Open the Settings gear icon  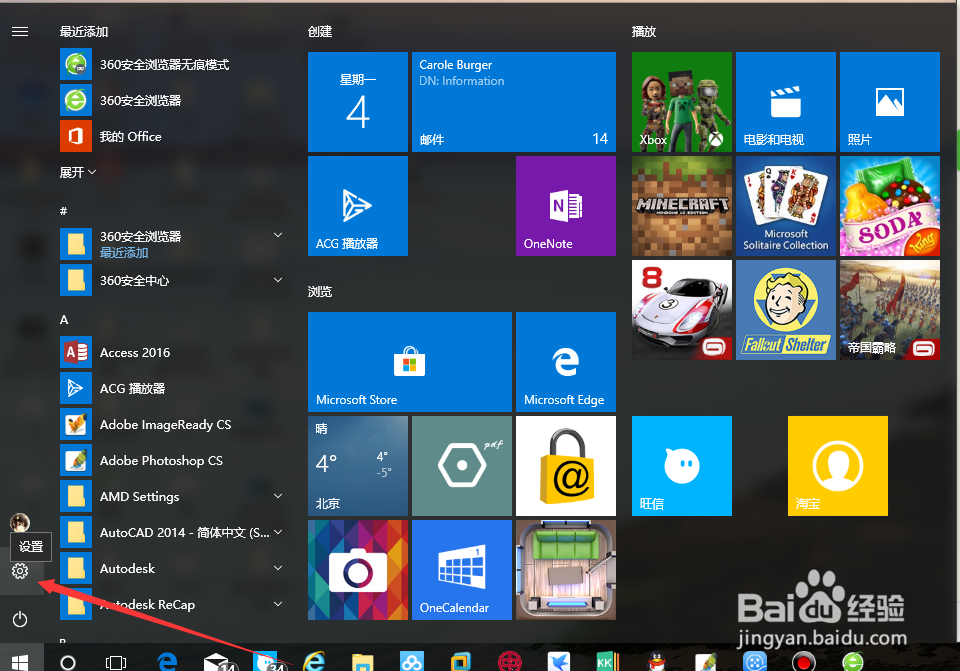[x=20, y=571]
